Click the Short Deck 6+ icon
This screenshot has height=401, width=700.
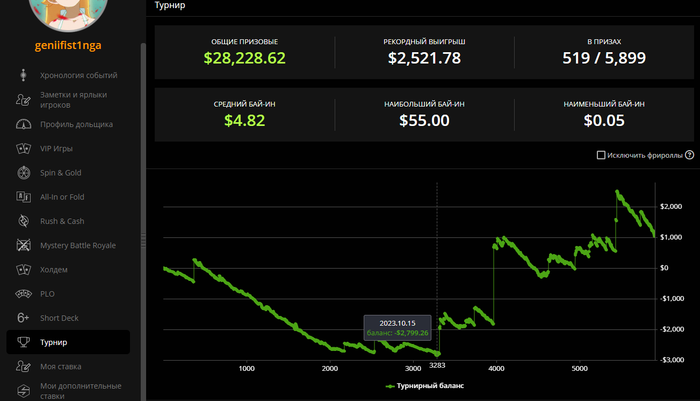tap(23, 317)
